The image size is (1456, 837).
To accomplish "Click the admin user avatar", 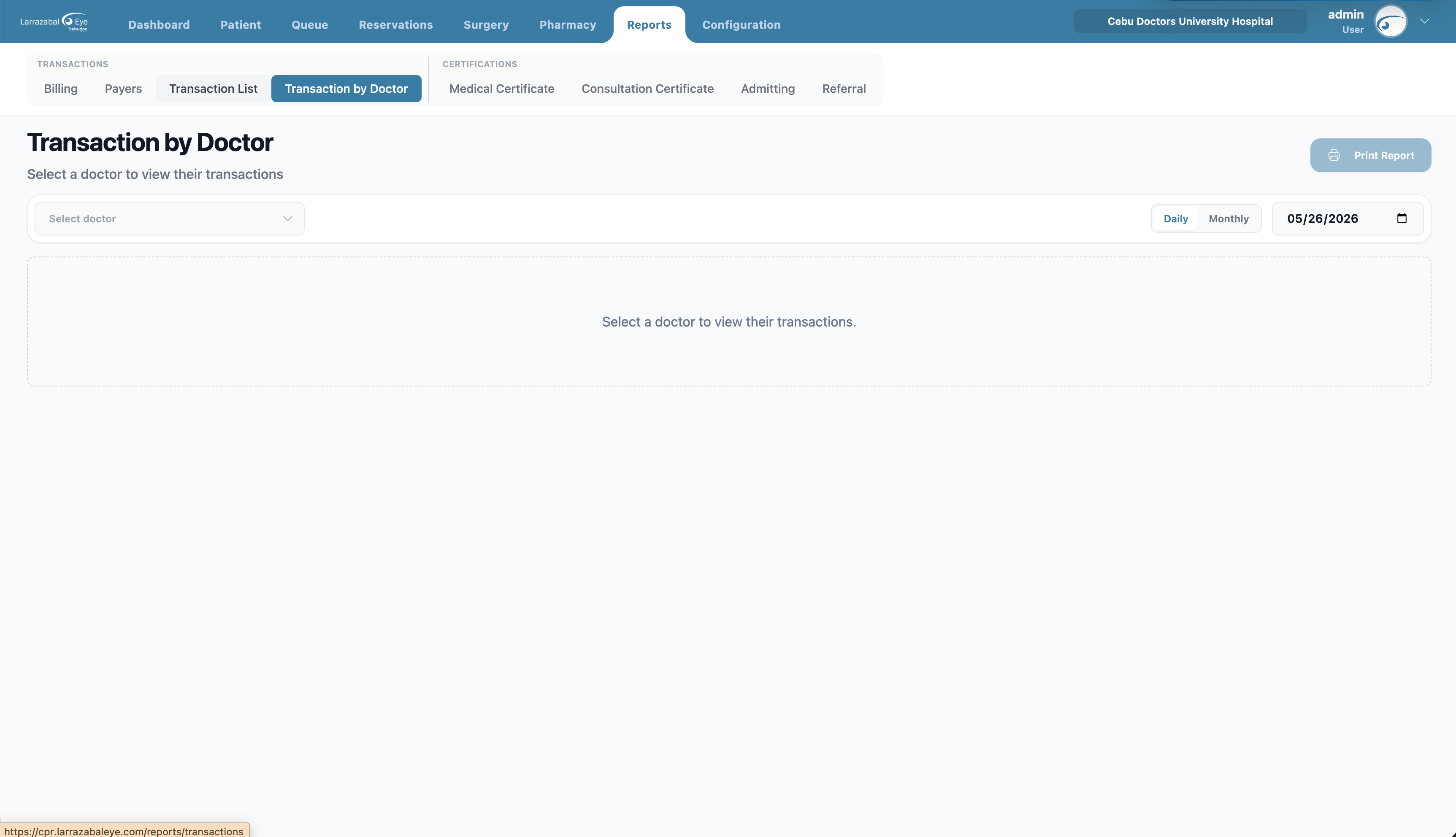I will pyautogui.click(x=1391, y=22).
